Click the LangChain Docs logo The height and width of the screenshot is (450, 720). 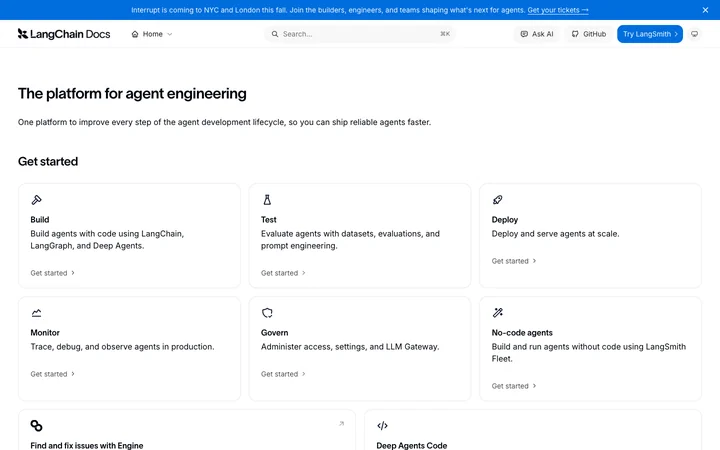coord(64,34)
